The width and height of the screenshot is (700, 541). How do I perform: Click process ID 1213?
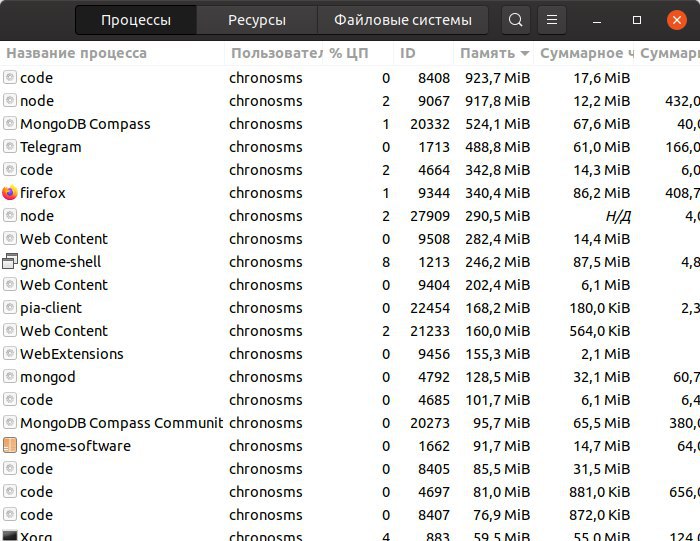pyautogui.click(x=434, y=262)
